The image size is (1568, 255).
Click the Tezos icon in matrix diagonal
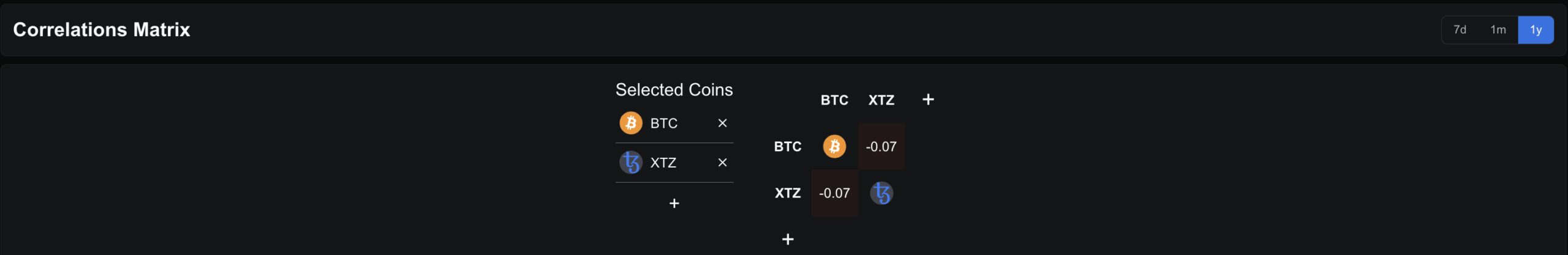tap(881, 193)
